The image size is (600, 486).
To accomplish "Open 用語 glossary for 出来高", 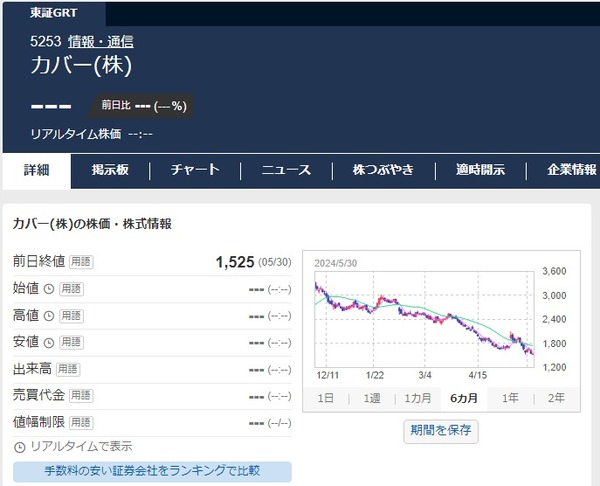I will pyautogui.click(x=68, y=369).
